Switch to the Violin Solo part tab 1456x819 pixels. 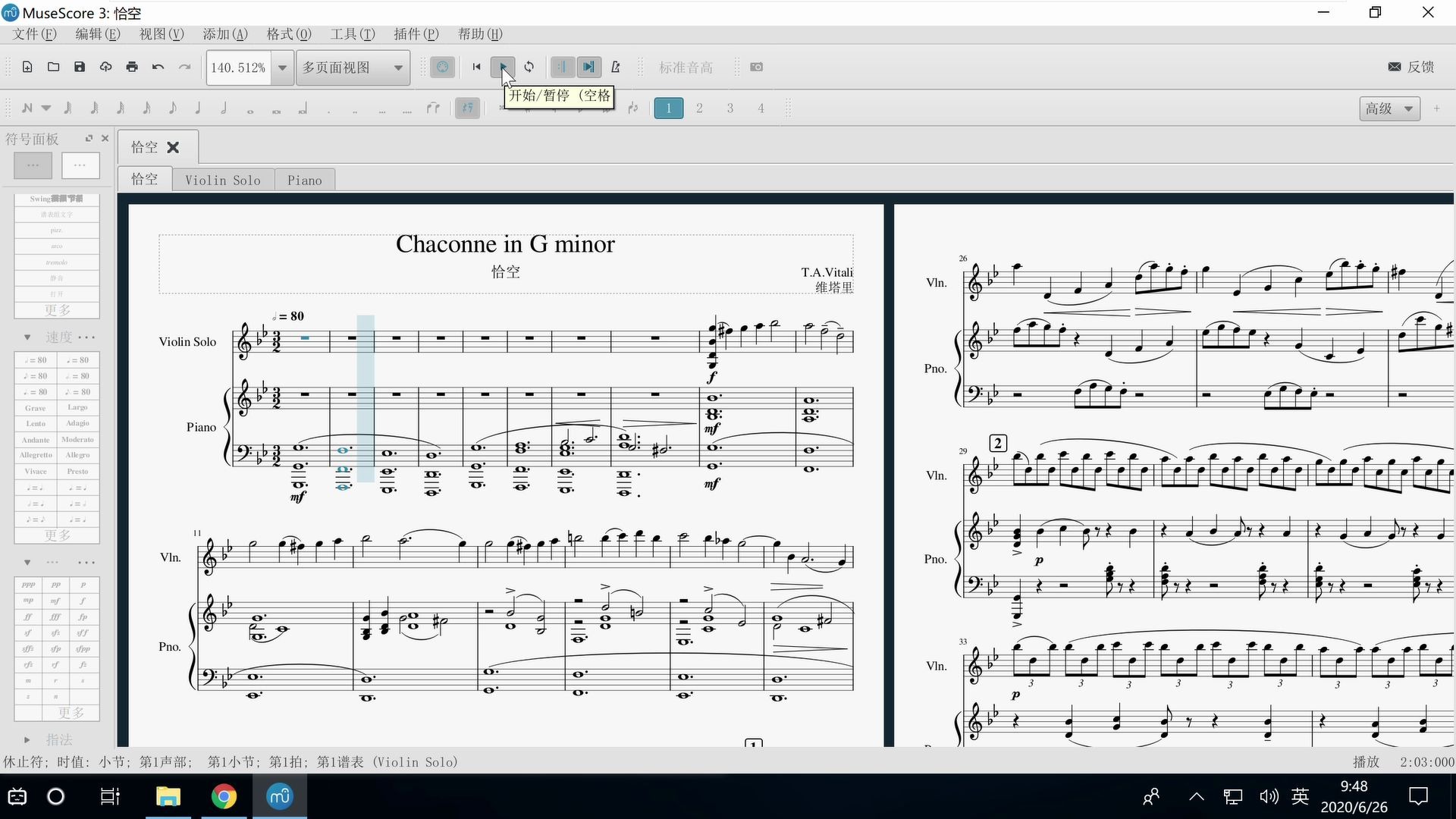tap(223, 180)
